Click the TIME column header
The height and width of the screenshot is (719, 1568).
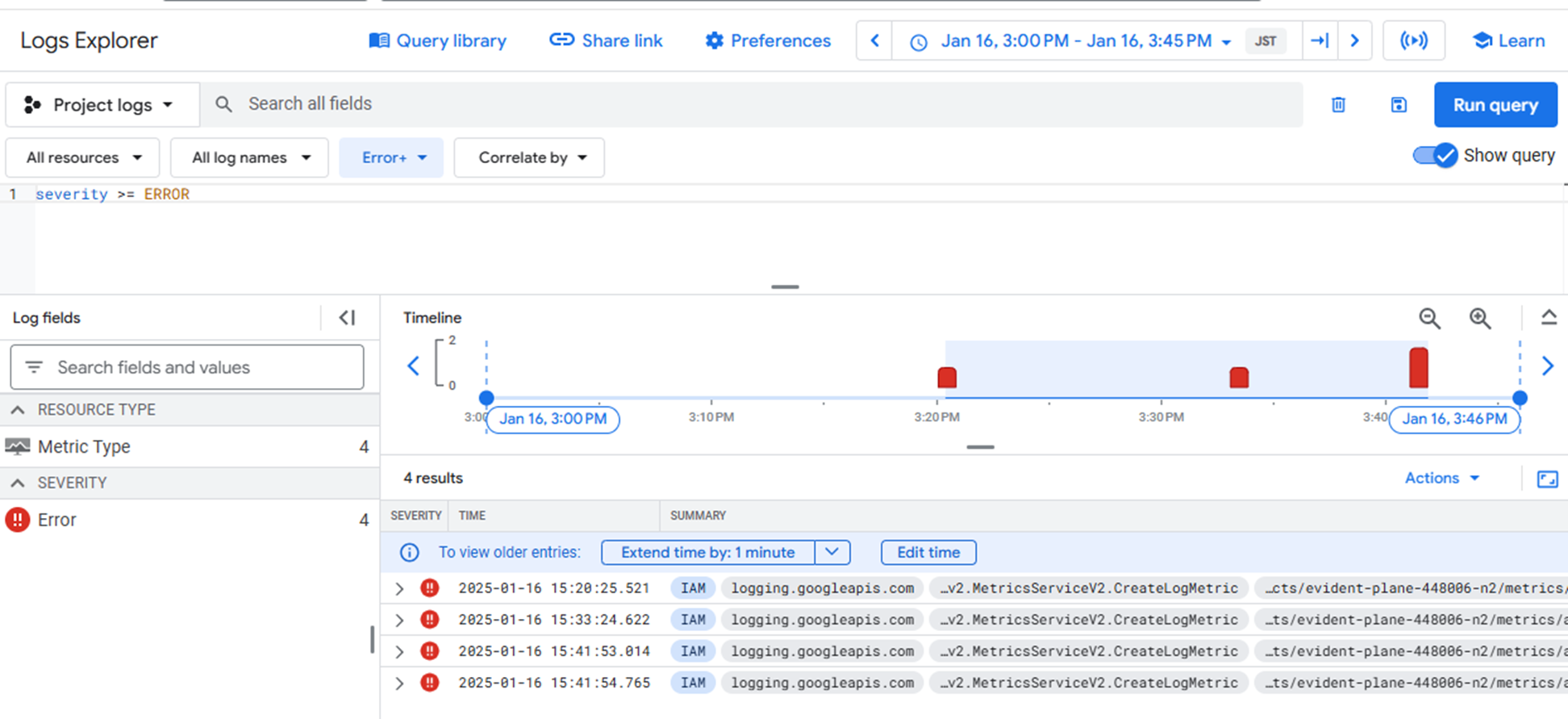(472, 516)
